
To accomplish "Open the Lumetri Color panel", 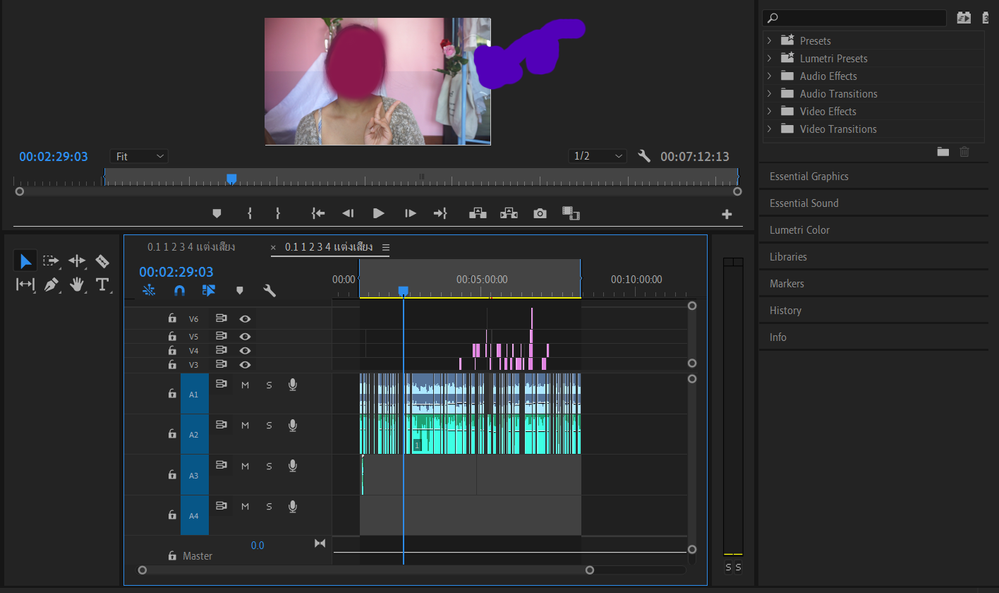I will [x=799, y=230].
